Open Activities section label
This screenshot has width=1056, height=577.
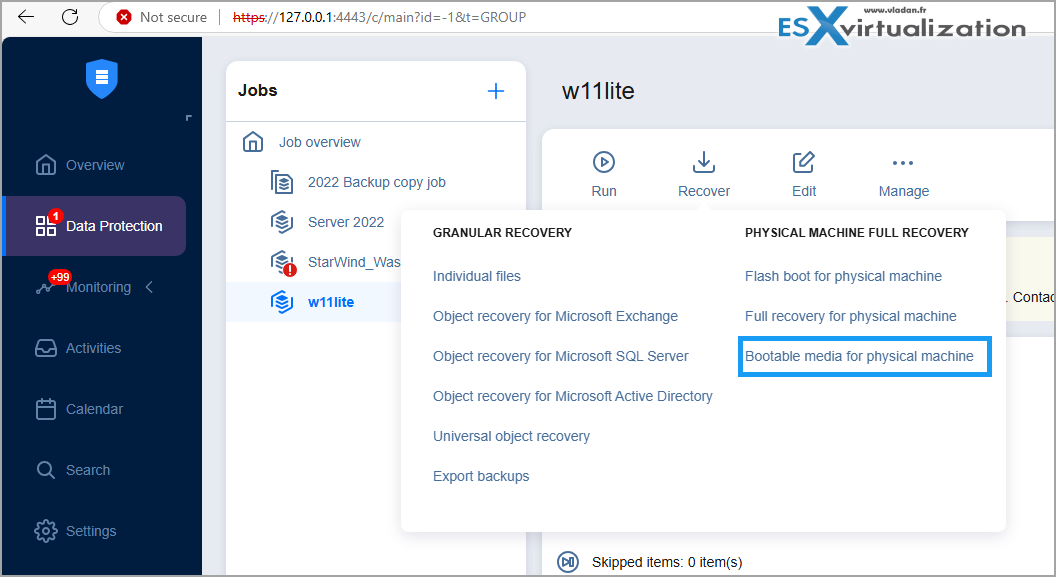coord(94,348)
